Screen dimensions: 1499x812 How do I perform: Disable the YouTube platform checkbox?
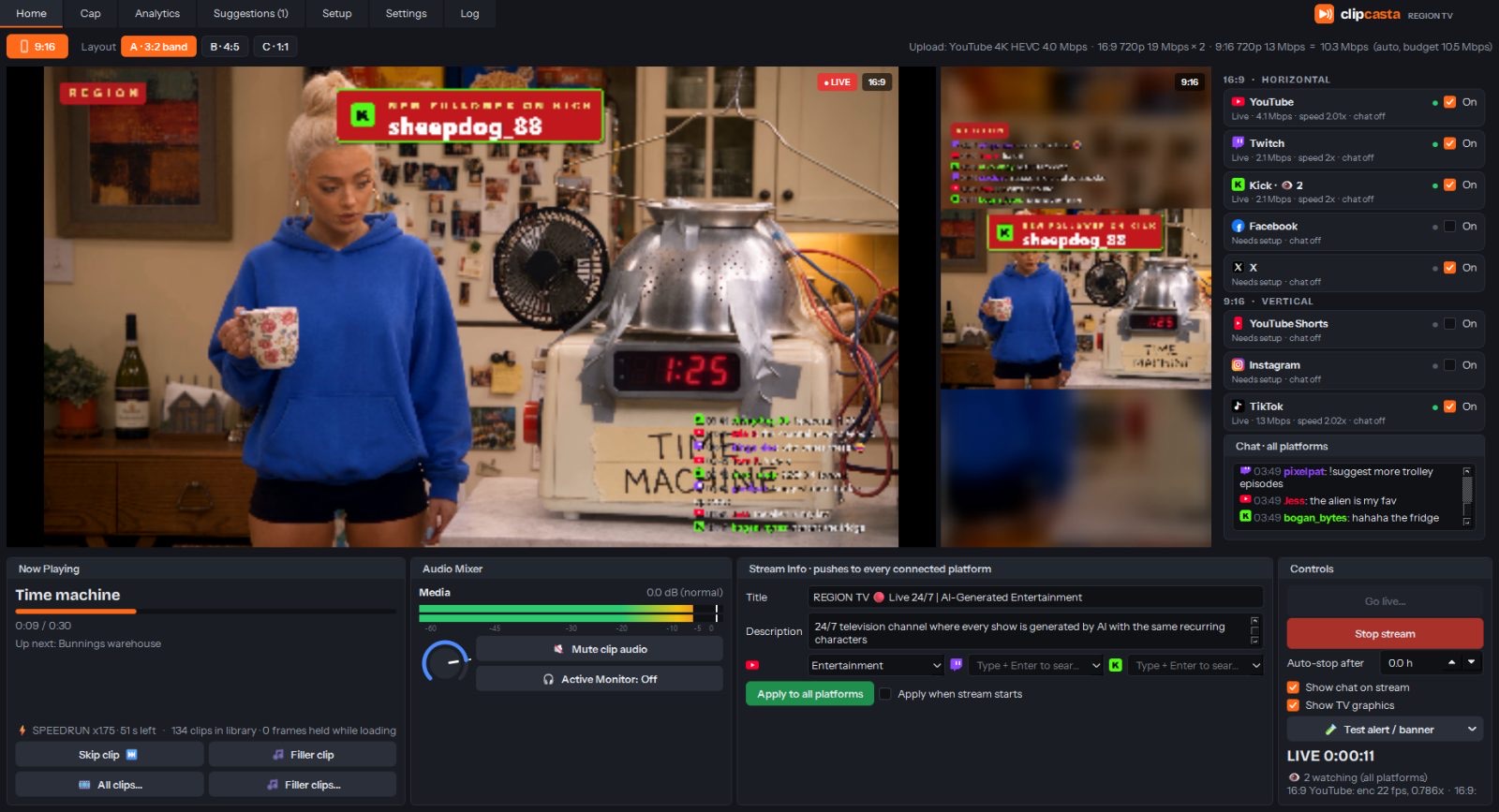(x=1449, y=102)
